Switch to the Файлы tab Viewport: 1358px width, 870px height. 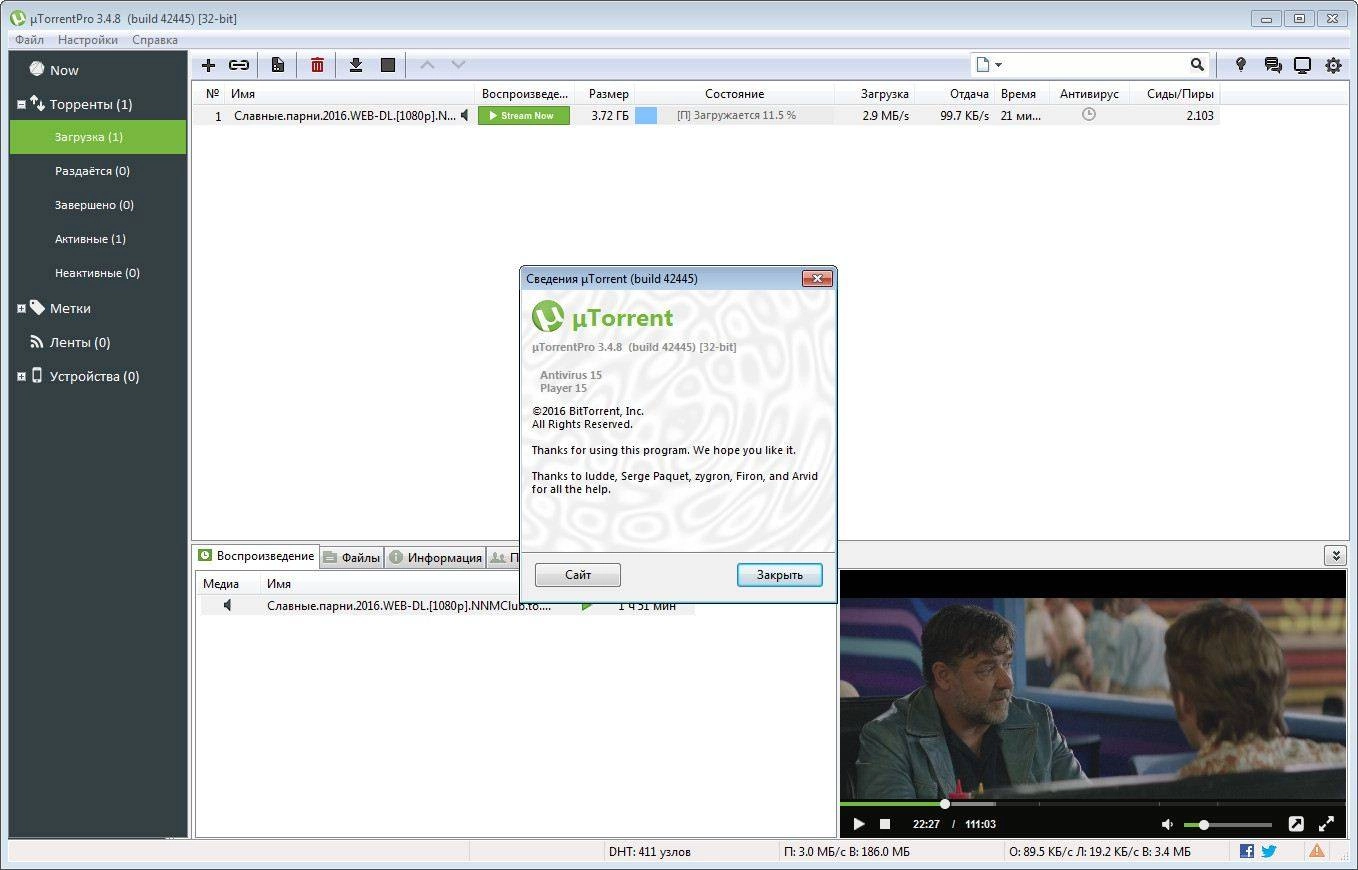[x=352, y=557]
